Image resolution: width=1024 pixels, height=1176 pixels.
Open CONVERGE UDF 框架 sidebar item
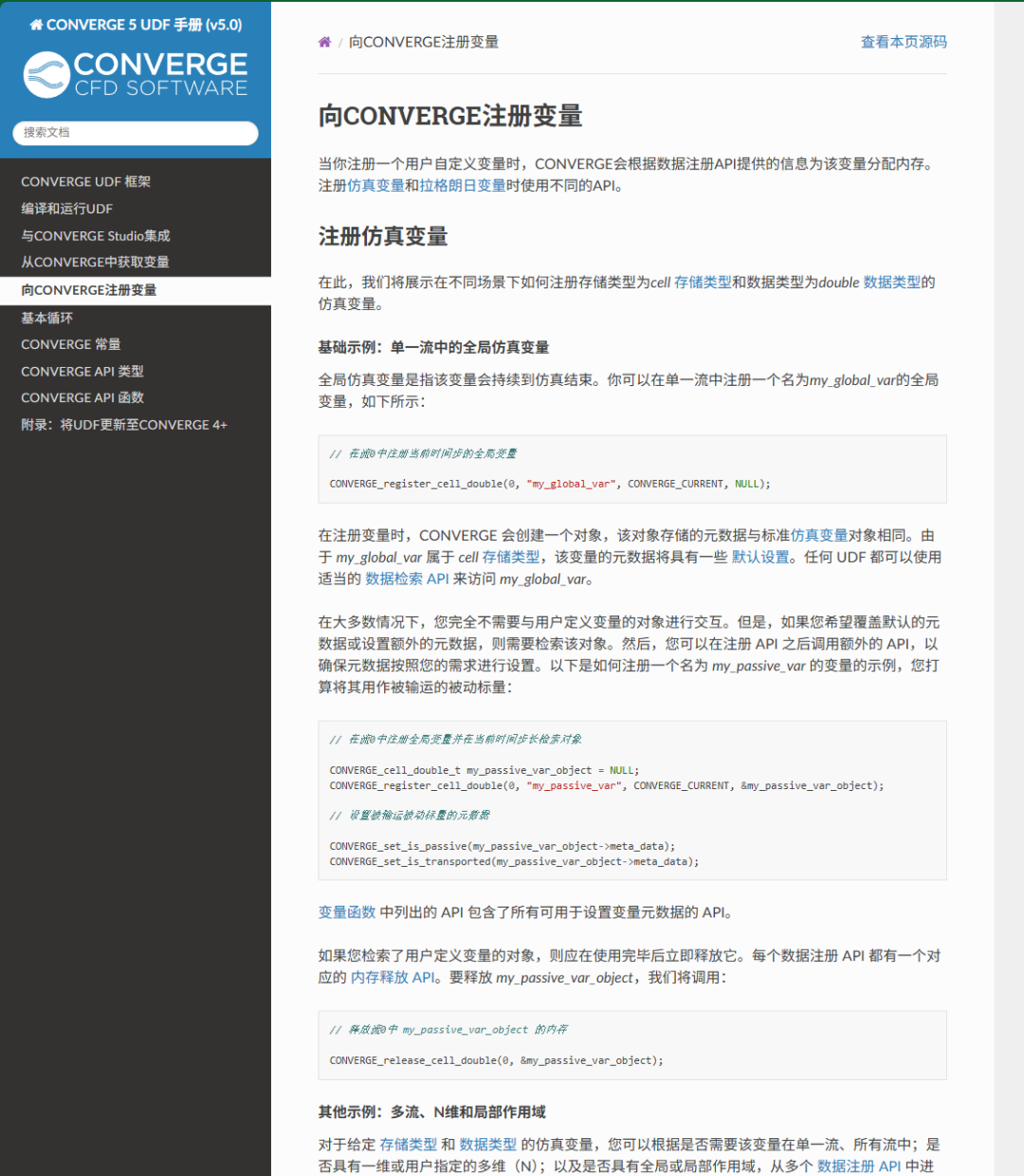click(85, 181)
